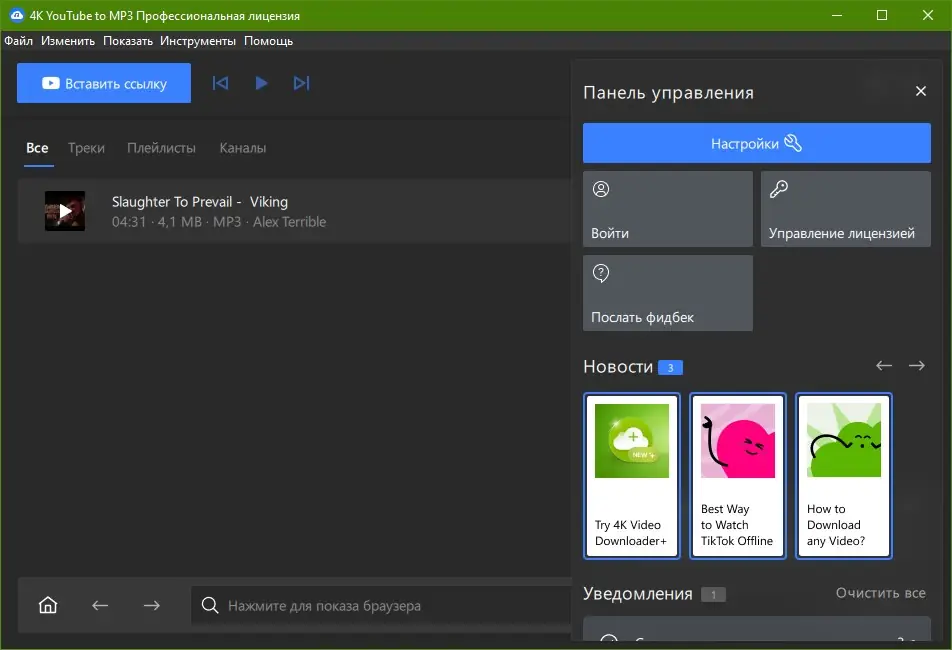Select the Slaughter To Prevail - Viking title
This screenshot has height=650, width=952.
(200, 201)
